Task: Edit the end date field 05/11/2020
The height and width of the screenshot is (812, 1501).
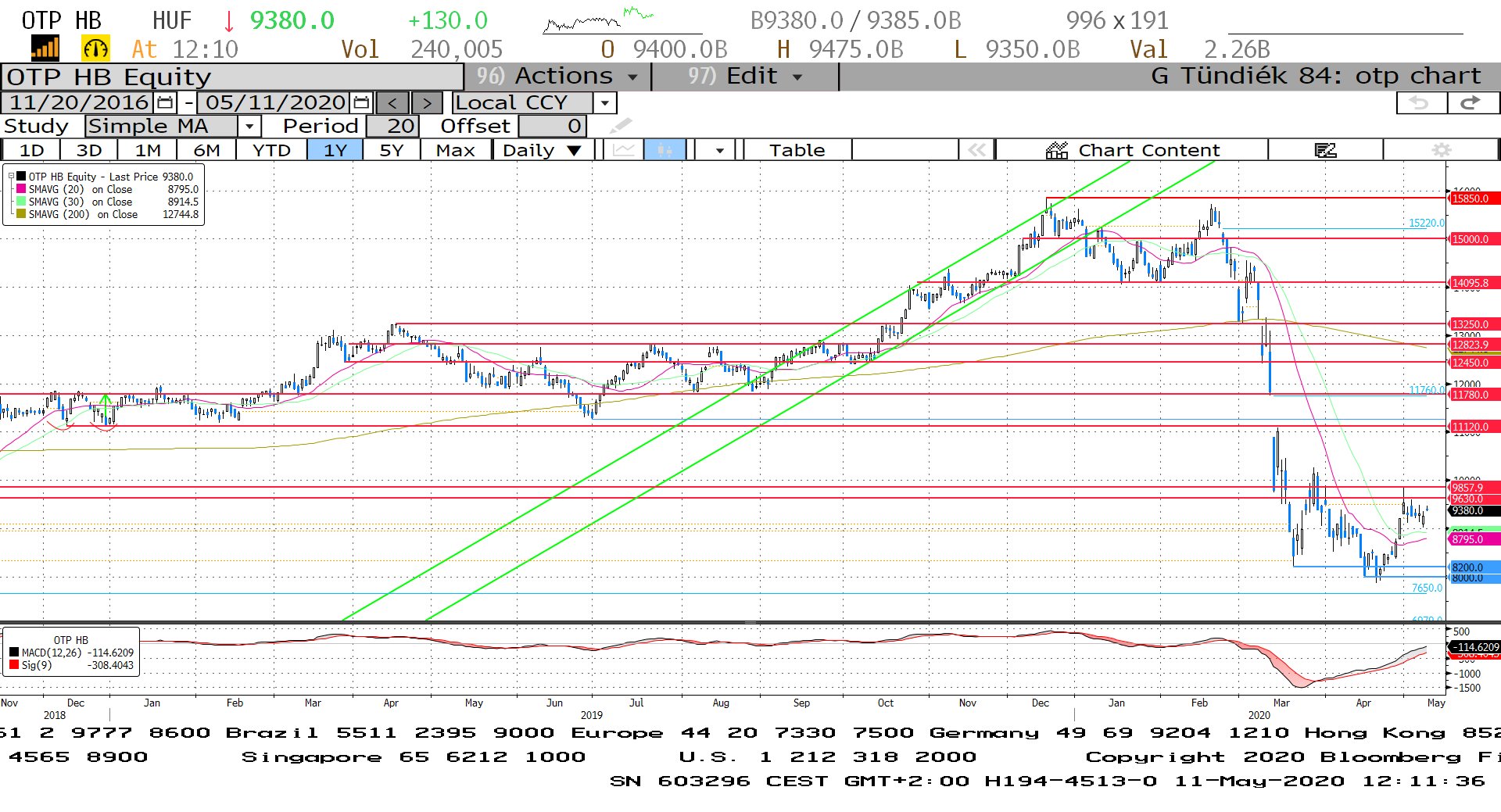Action: [x=275, y=102]
